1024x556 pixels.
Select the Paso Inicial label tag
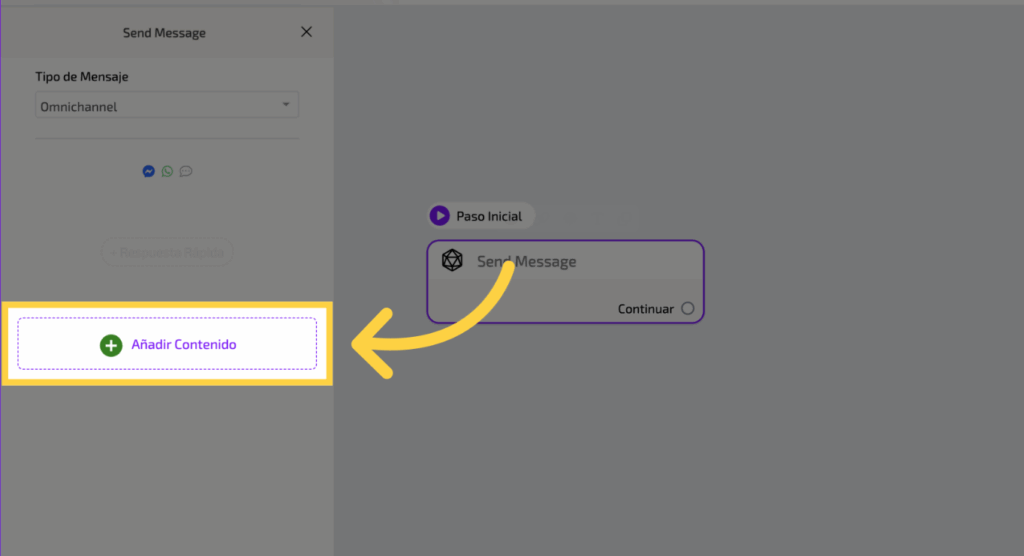pos(481,215)
